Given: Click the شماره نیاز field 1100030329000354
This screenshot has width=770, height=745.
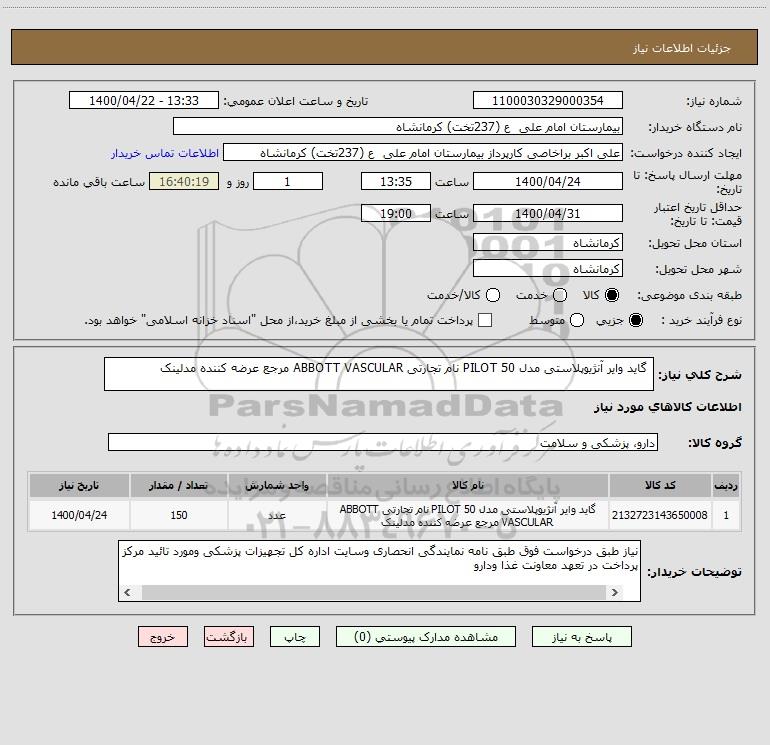Looking at the screenshot, I should 548,101.
